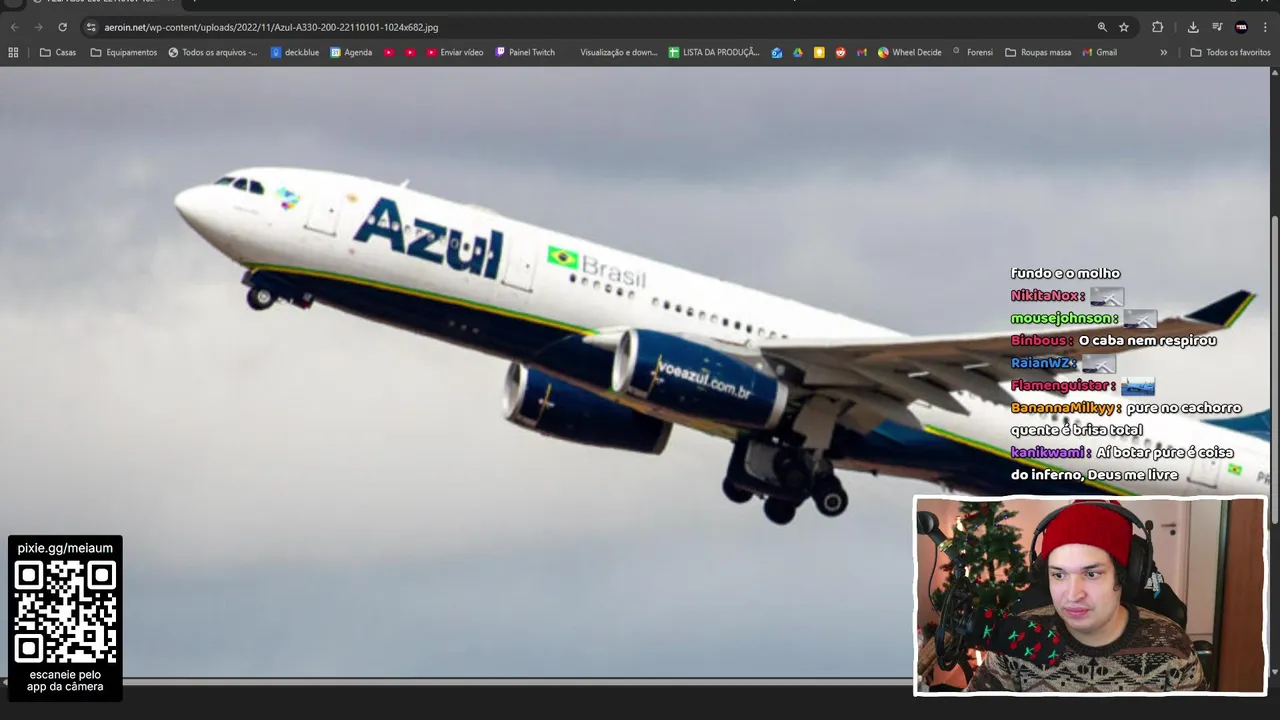Open the Agenda calendar bookmark

(x=351, y=52)
